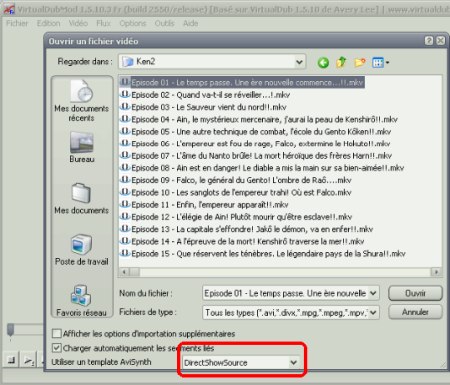The width and height of the screenshot is (450, 385).
Task: Select Episode 12 - L'élégie de Ain
Action: (x=236, y=217)
